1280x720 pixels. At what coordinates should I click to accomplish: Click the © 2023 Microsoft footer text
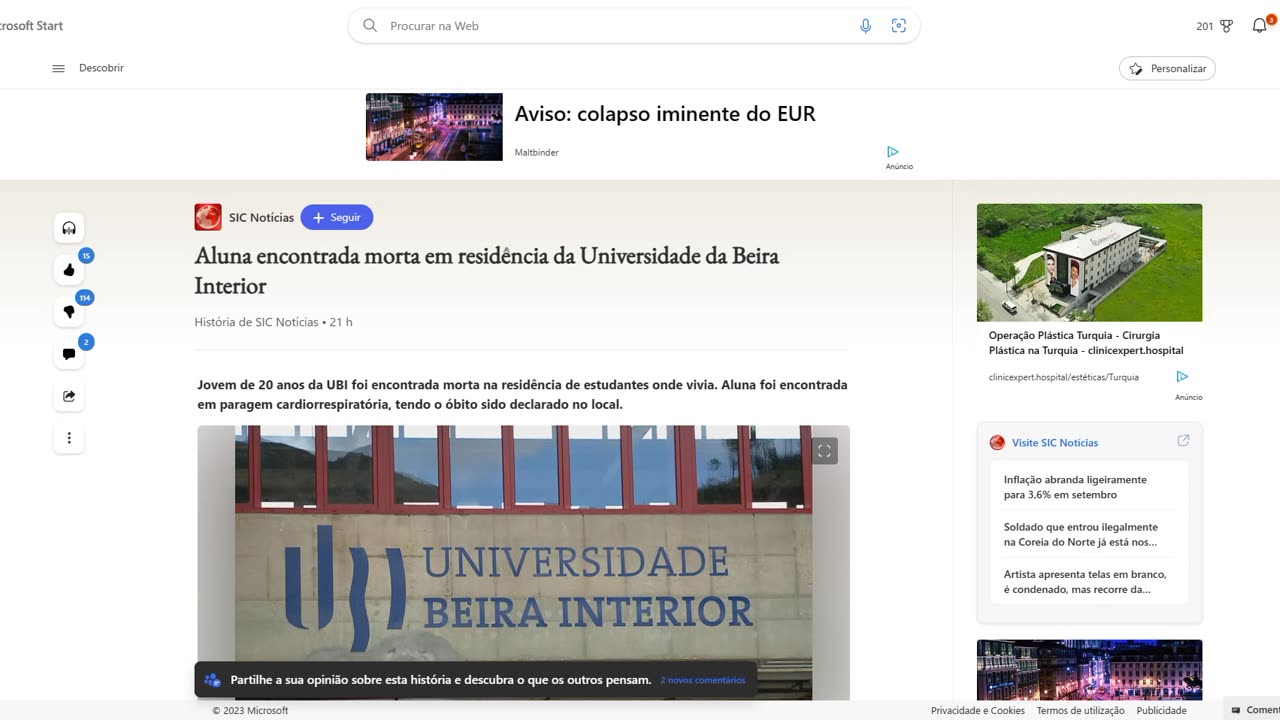point(250,710)
